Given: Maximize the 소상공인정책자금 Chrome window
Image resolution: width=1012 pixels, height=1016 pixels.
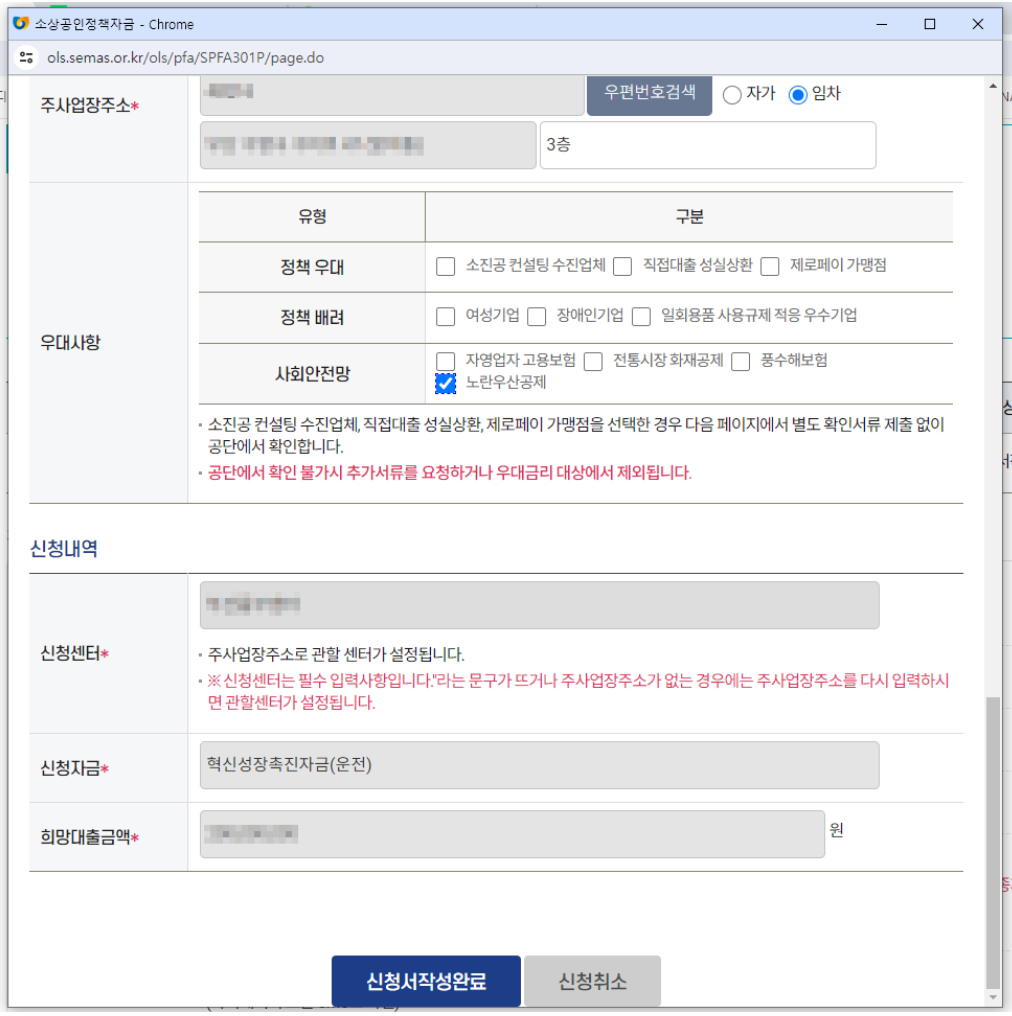Looking at the screenshot, I should coord(930,24).
